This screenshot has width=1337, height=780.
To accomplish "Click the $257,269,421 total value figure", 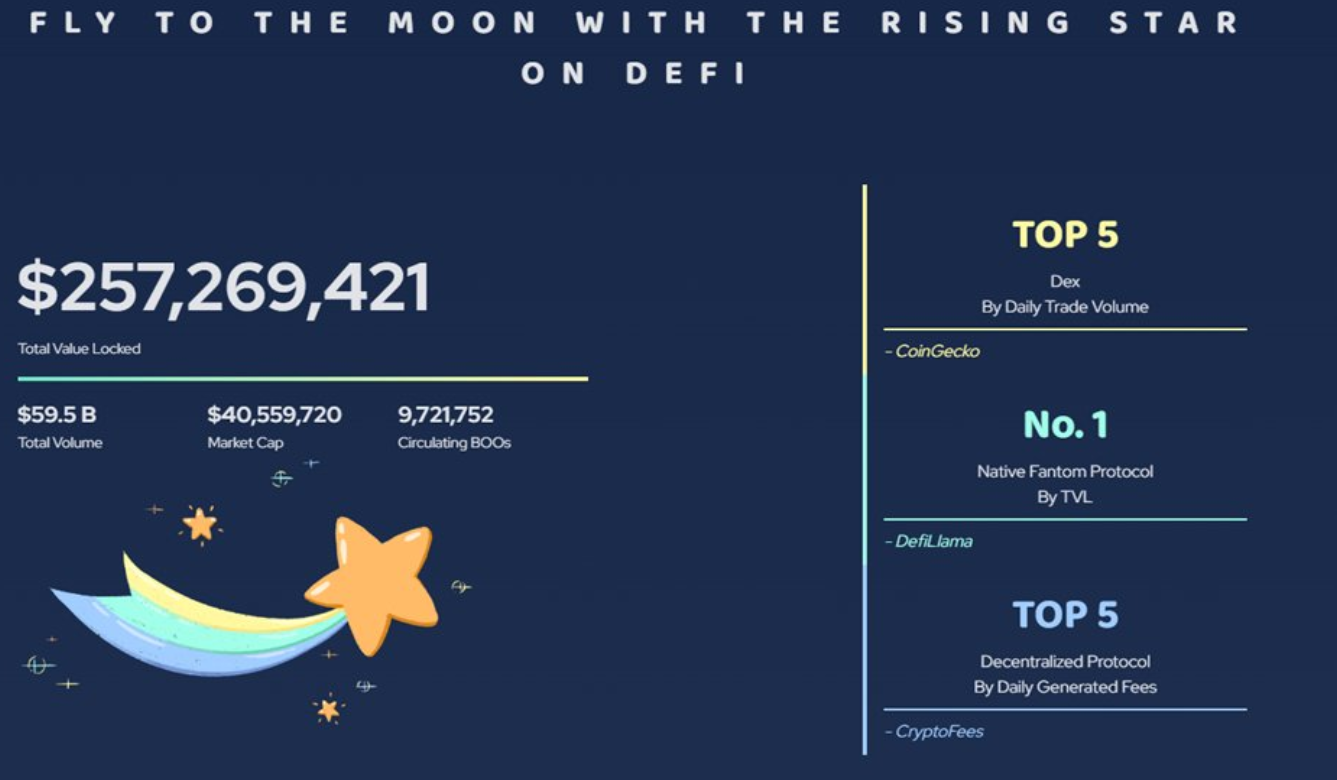I will click(224, 288).
